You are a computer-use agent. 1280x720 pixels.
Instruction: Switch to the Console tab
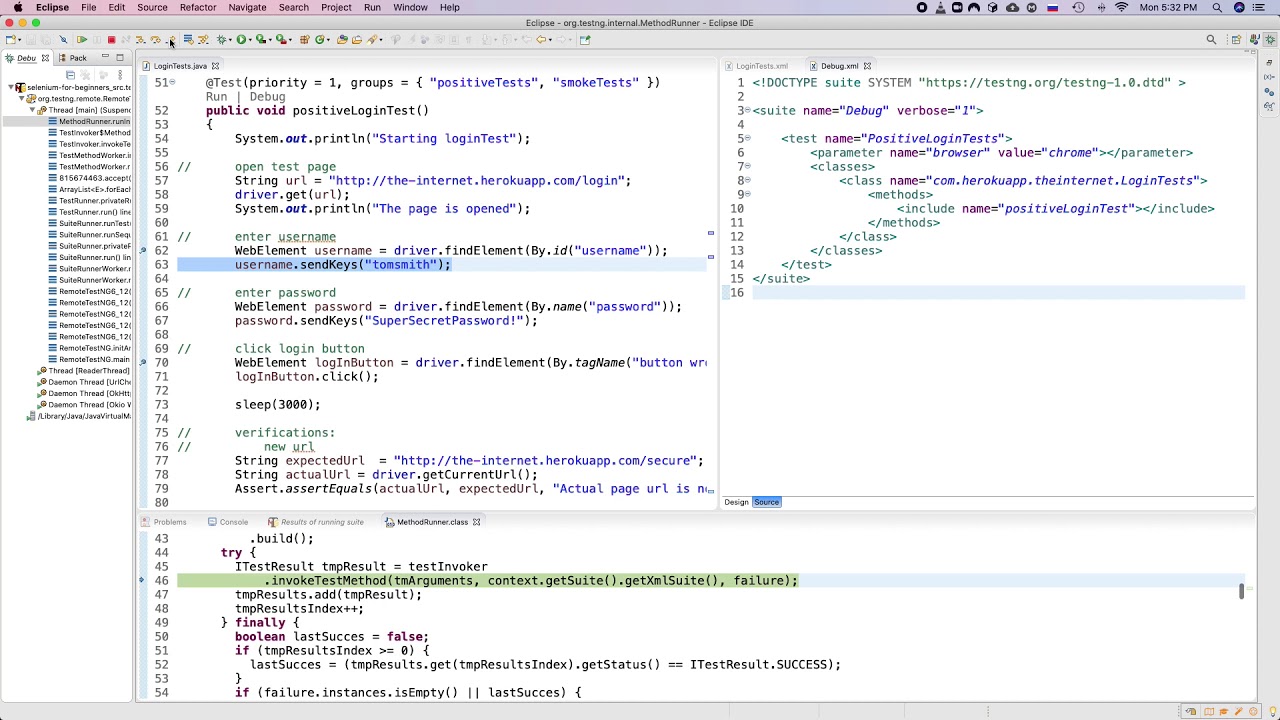tap(233, 522)
